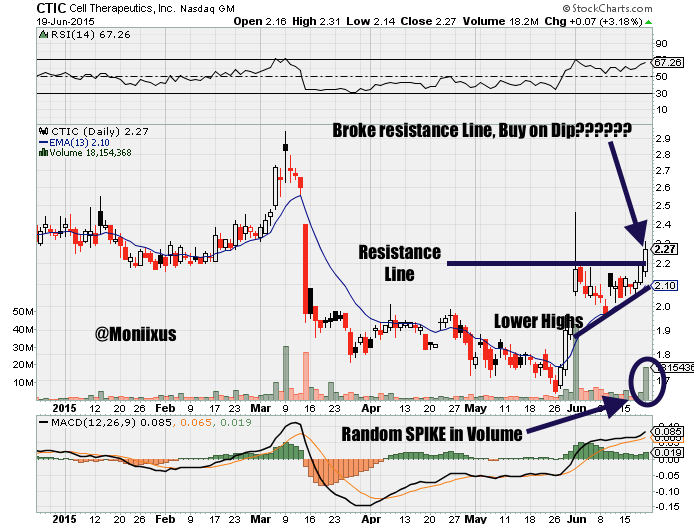Screen dimensions: 694x524
Task: Click the Volume legend bar icon
Action: pyautogui.click(x=43, y=153)
